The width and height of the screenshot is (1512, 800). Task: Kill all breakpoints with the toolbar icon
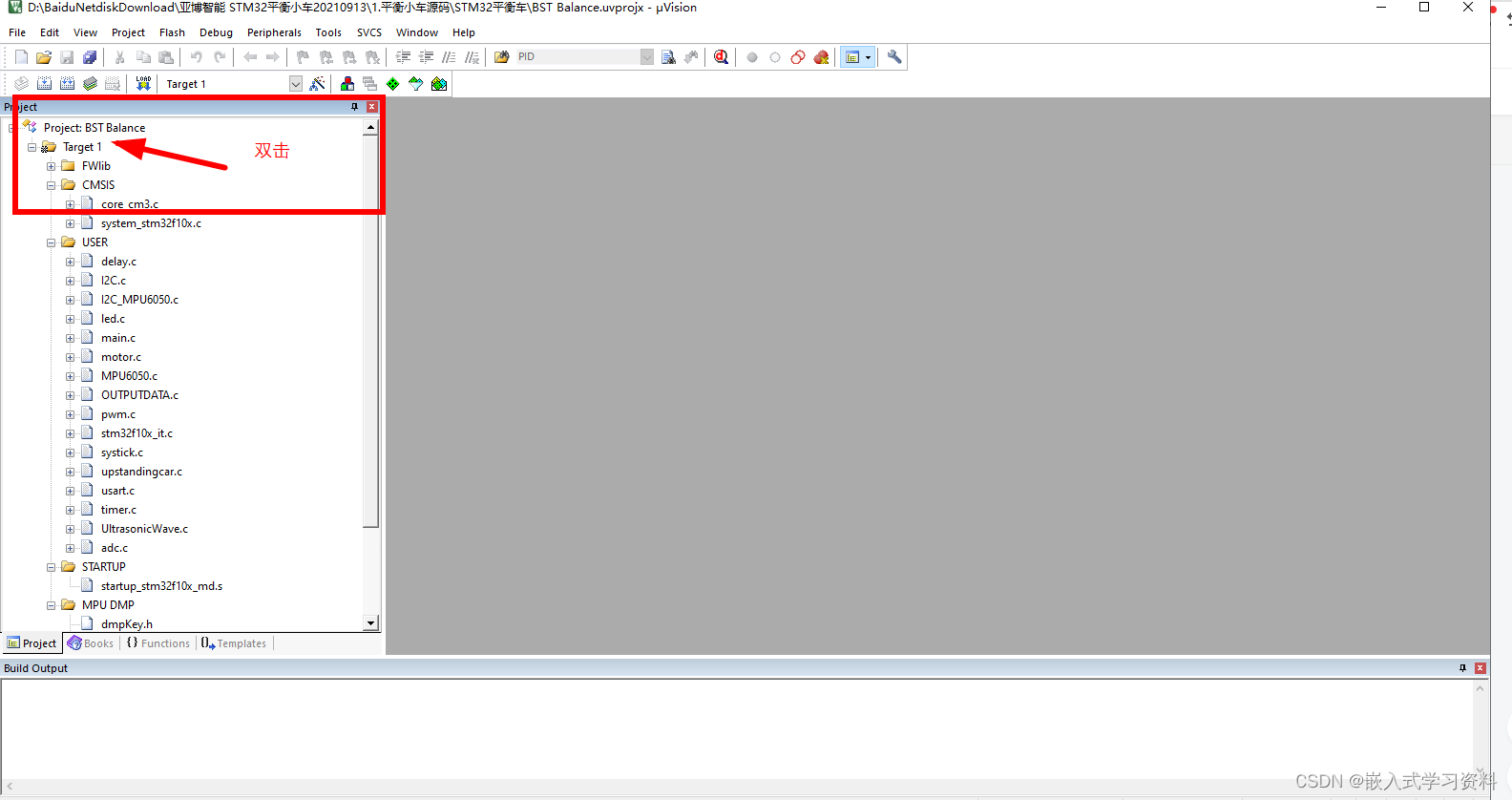click(x=821, y=57)
